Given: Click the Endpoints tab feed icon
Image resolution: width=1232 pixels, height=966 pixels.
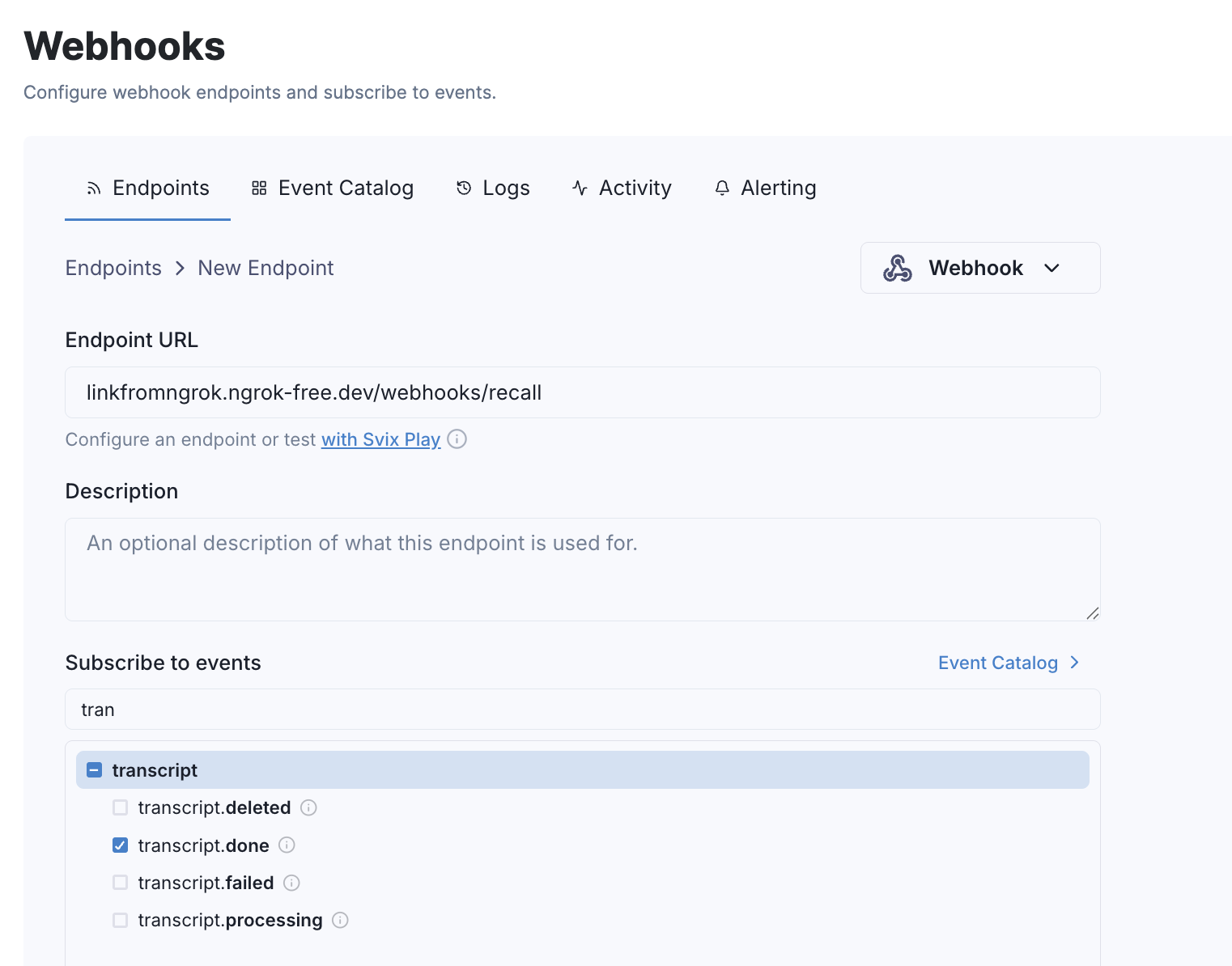Looking at the screenshot, I should (x=94, y=189).
